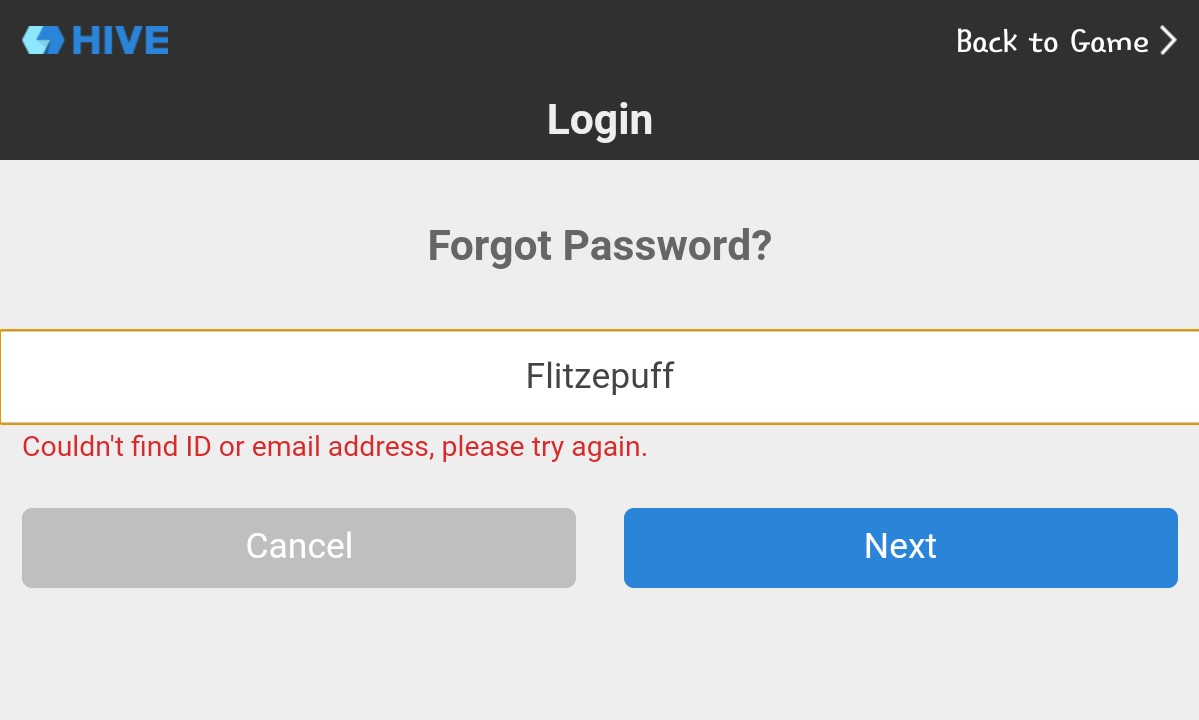Click the Forgot Password? heading

[600, 246]
